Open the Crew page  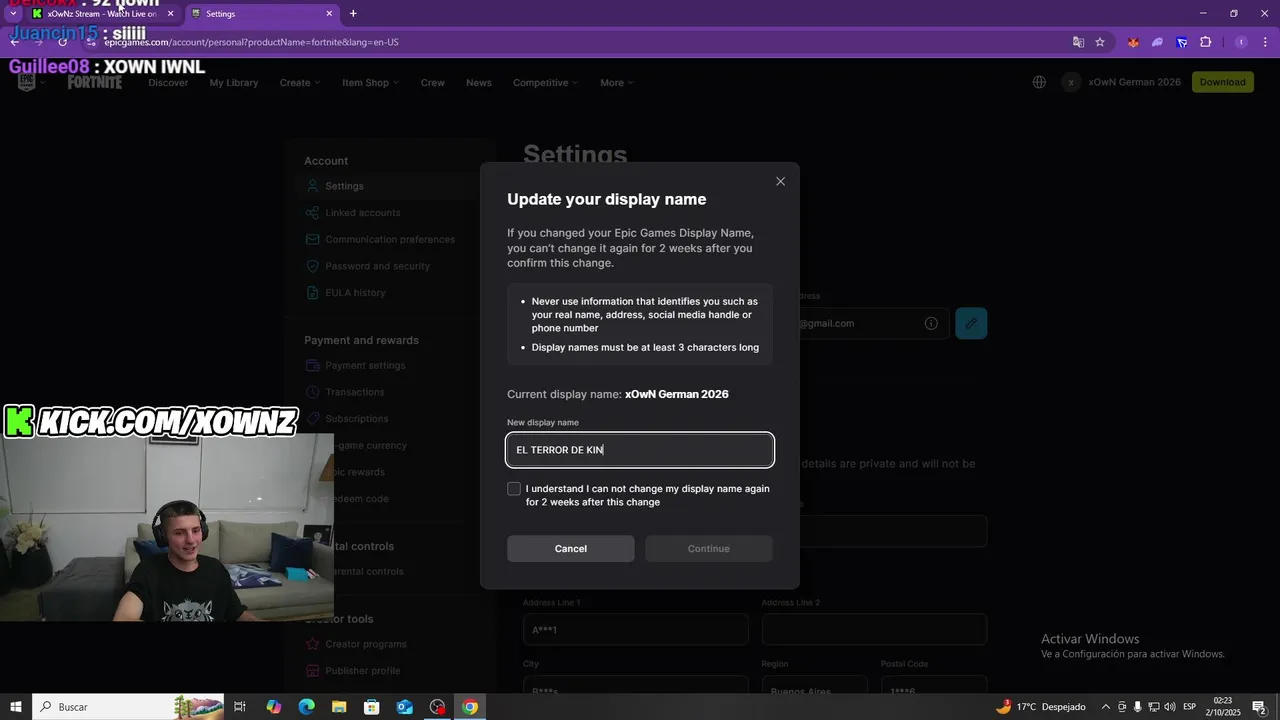point(433,82)
